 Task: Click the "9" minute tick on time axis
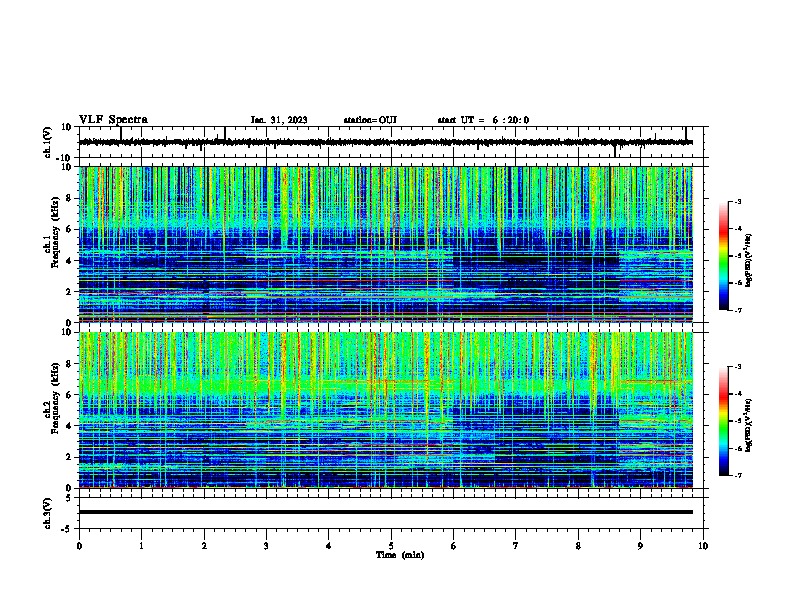(x=640, y=546)
